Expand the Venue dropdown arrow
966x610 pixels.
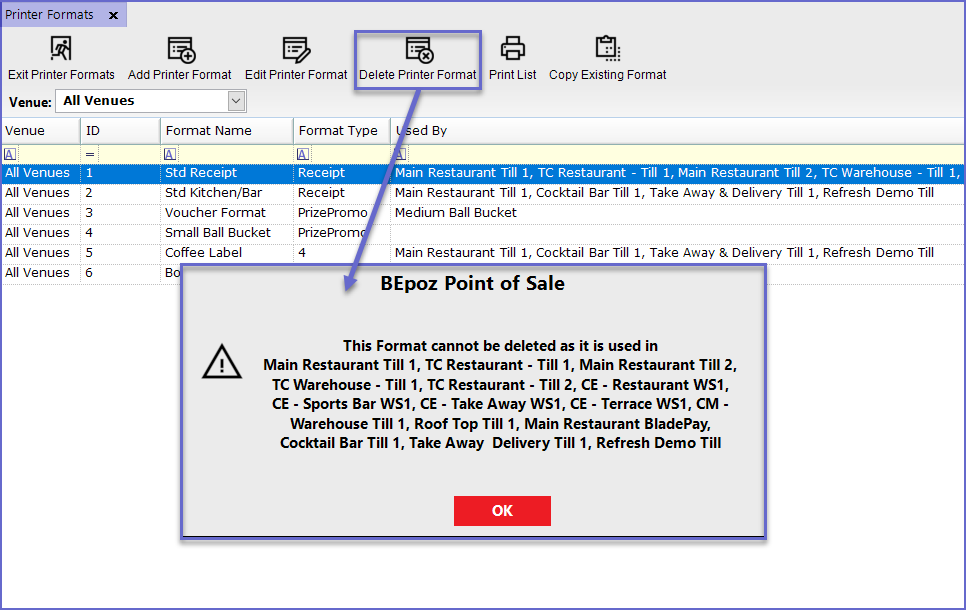coord(236,100)
